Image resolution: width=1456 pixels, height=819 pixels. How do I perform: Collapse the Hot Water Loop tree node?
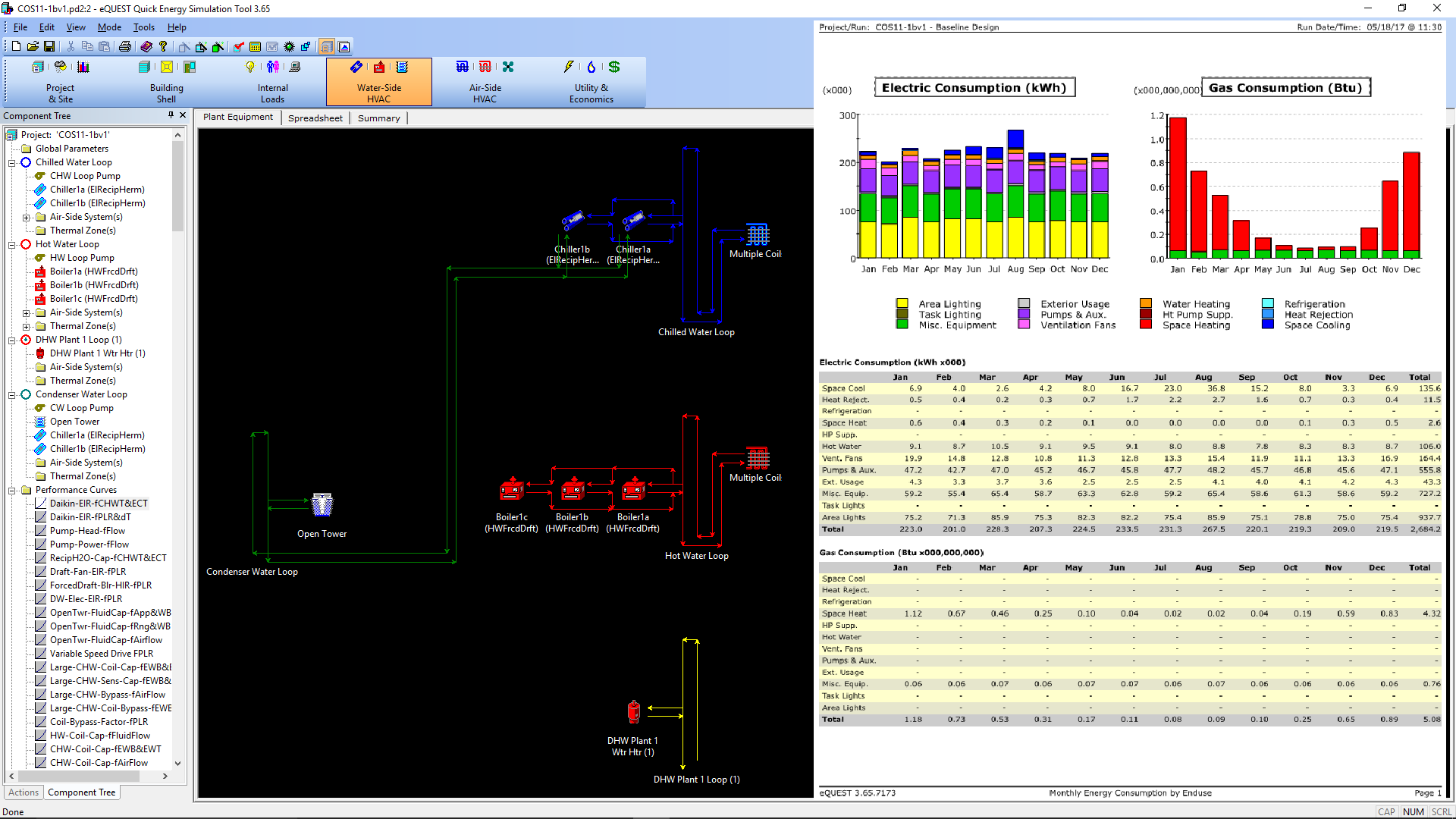coord(12,244)
